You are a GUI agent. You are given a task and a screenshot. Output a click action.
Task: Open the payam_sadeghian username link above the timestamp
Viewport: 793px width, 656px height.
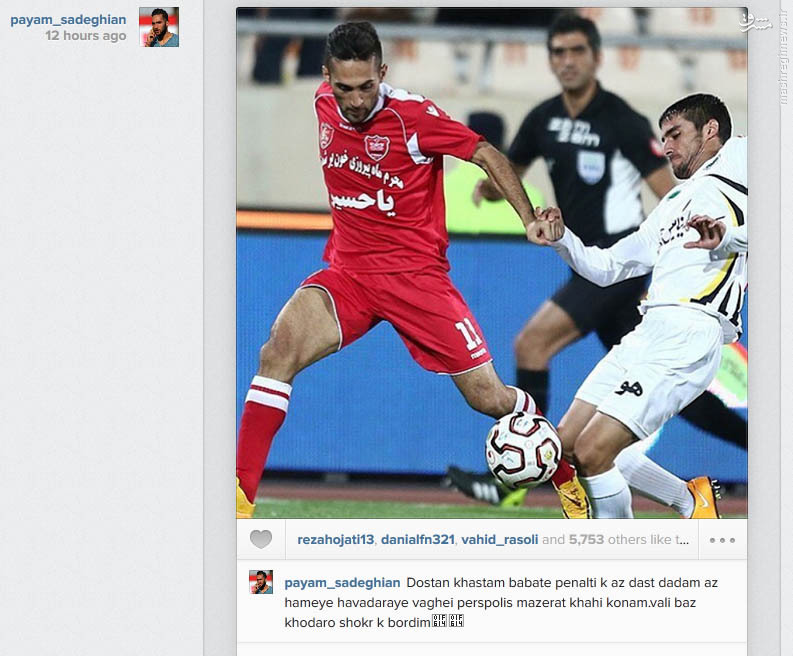coord(68,20)
